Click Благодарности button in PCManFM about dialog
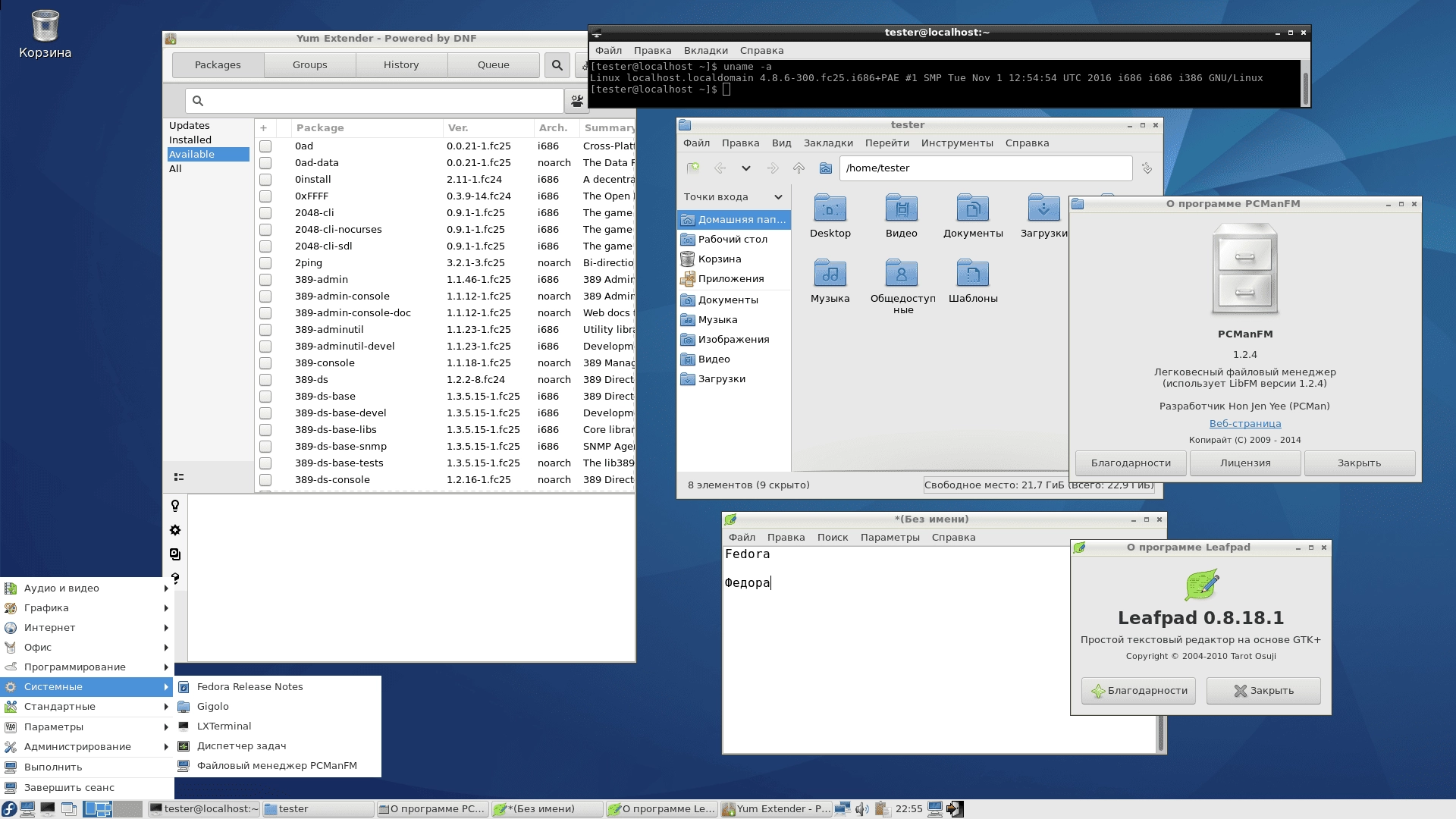 pyautogui.click(x=1131, y=463)
